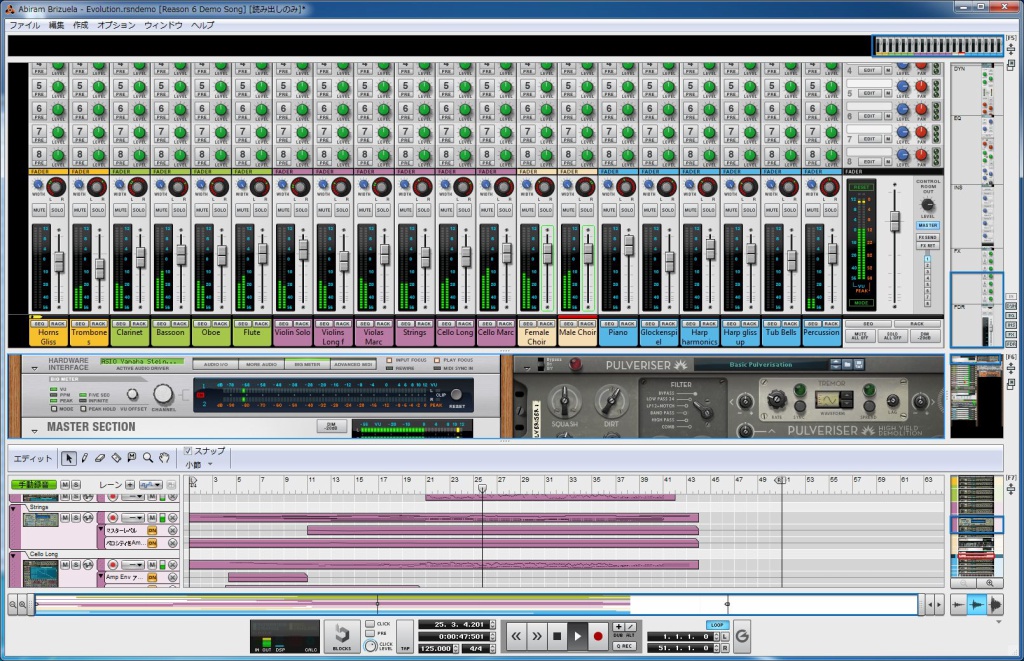Select the Eraser tool in sequencer toolbar
Screen dimensions: 1024x661
[101, 458]
